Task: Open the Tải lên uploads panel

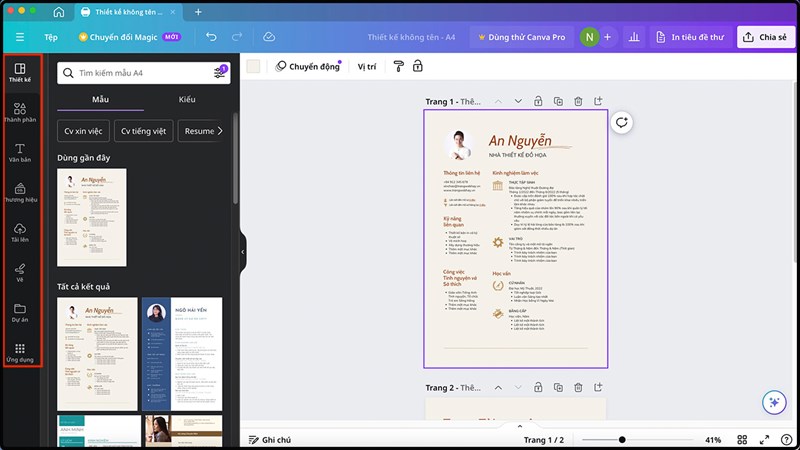Action: tap(20, 233)
